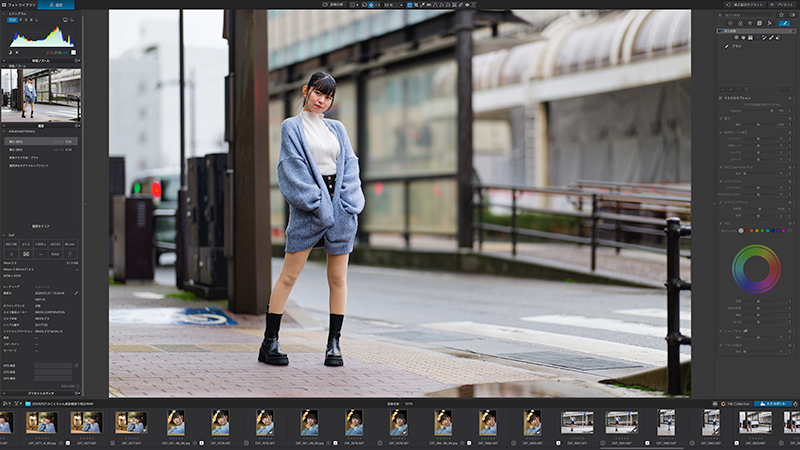Toggle shadow clipping moon icon under histogram
This screenshot has height=450, width=800.
click(x=10, y=52)
